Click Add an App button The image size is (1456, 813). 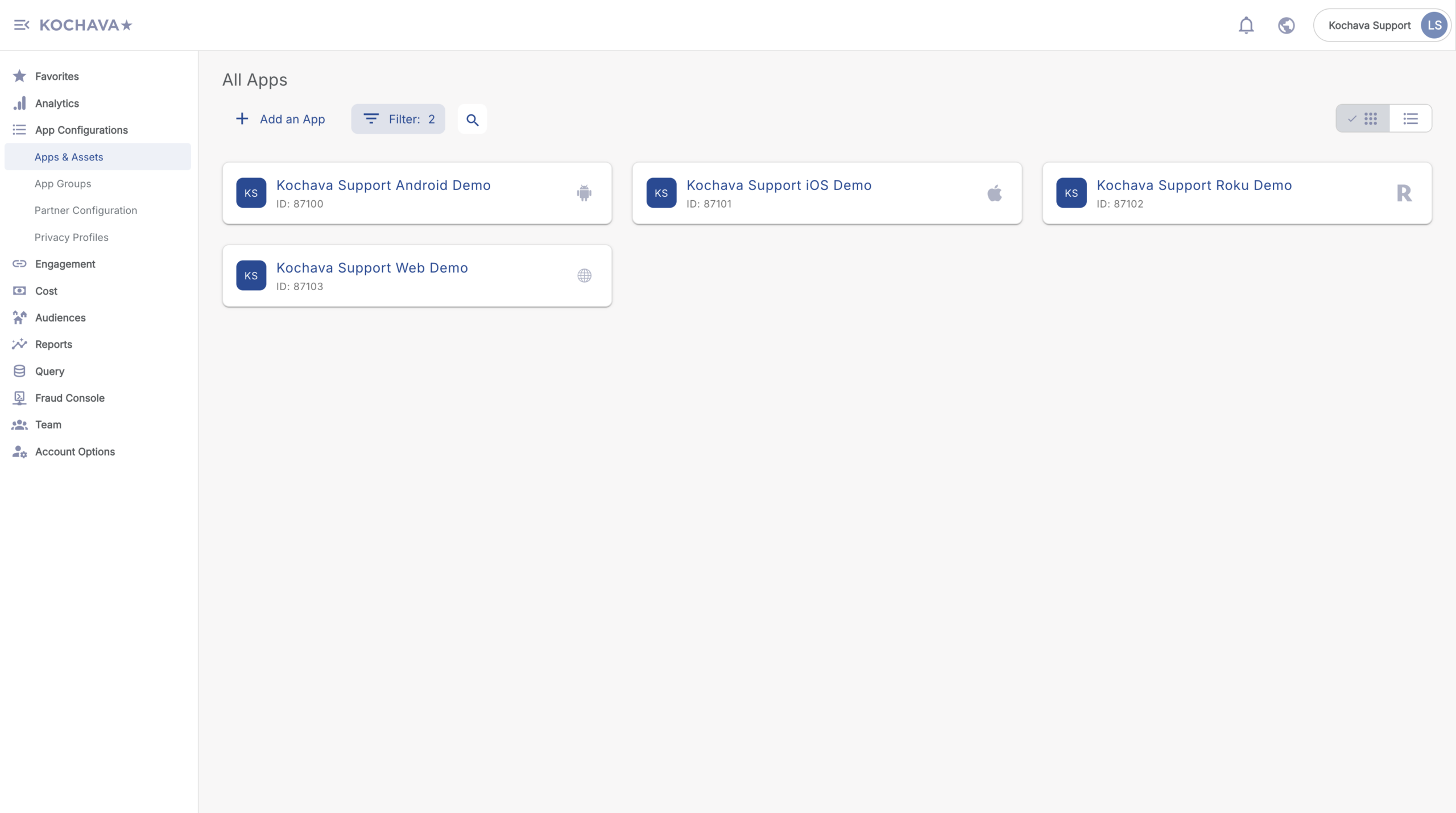[x=280, y=119]
